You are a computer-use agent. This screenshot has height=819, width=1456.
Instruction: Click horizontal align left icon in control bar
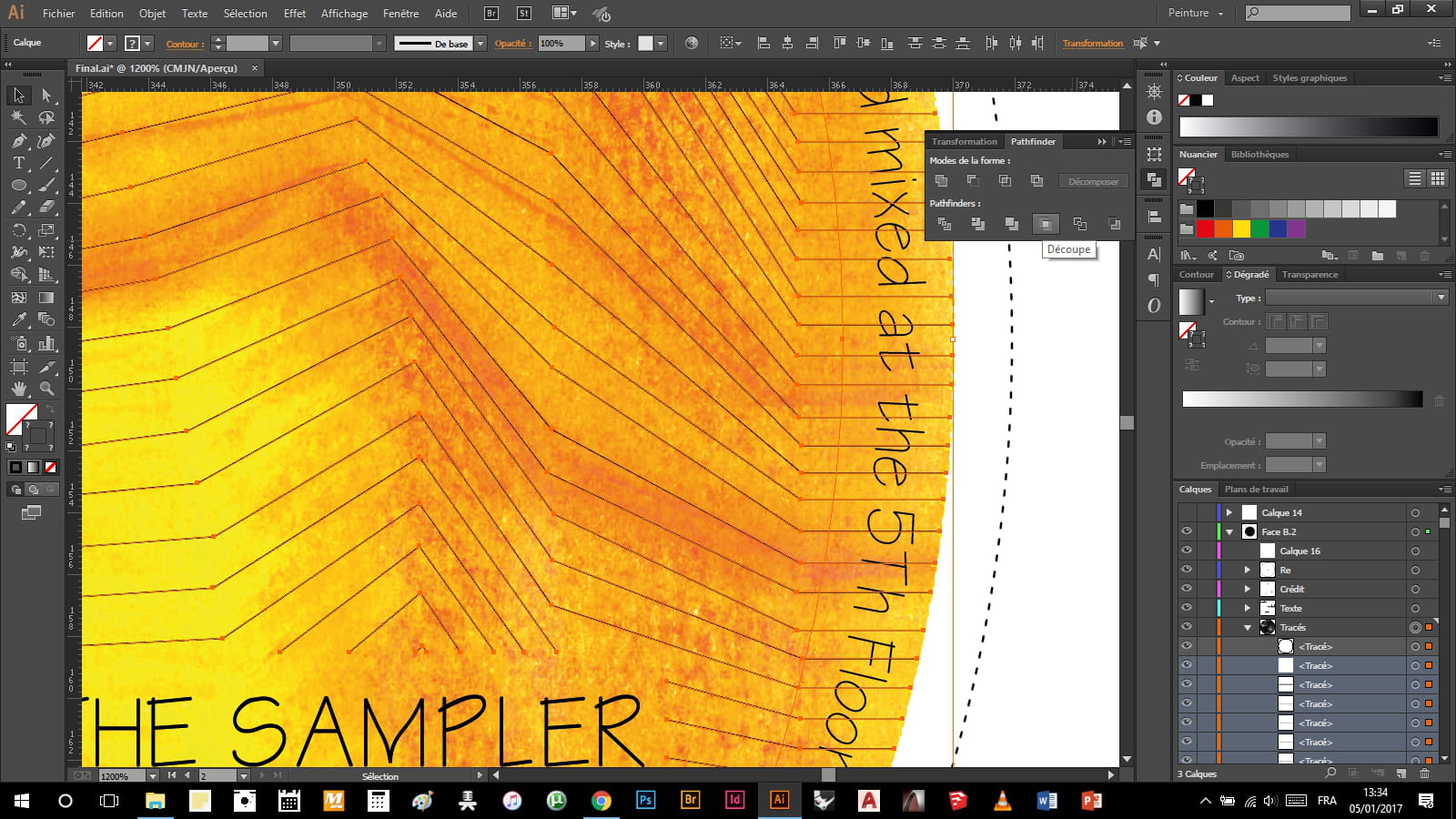pyautogui.click(x=763, y=43)
